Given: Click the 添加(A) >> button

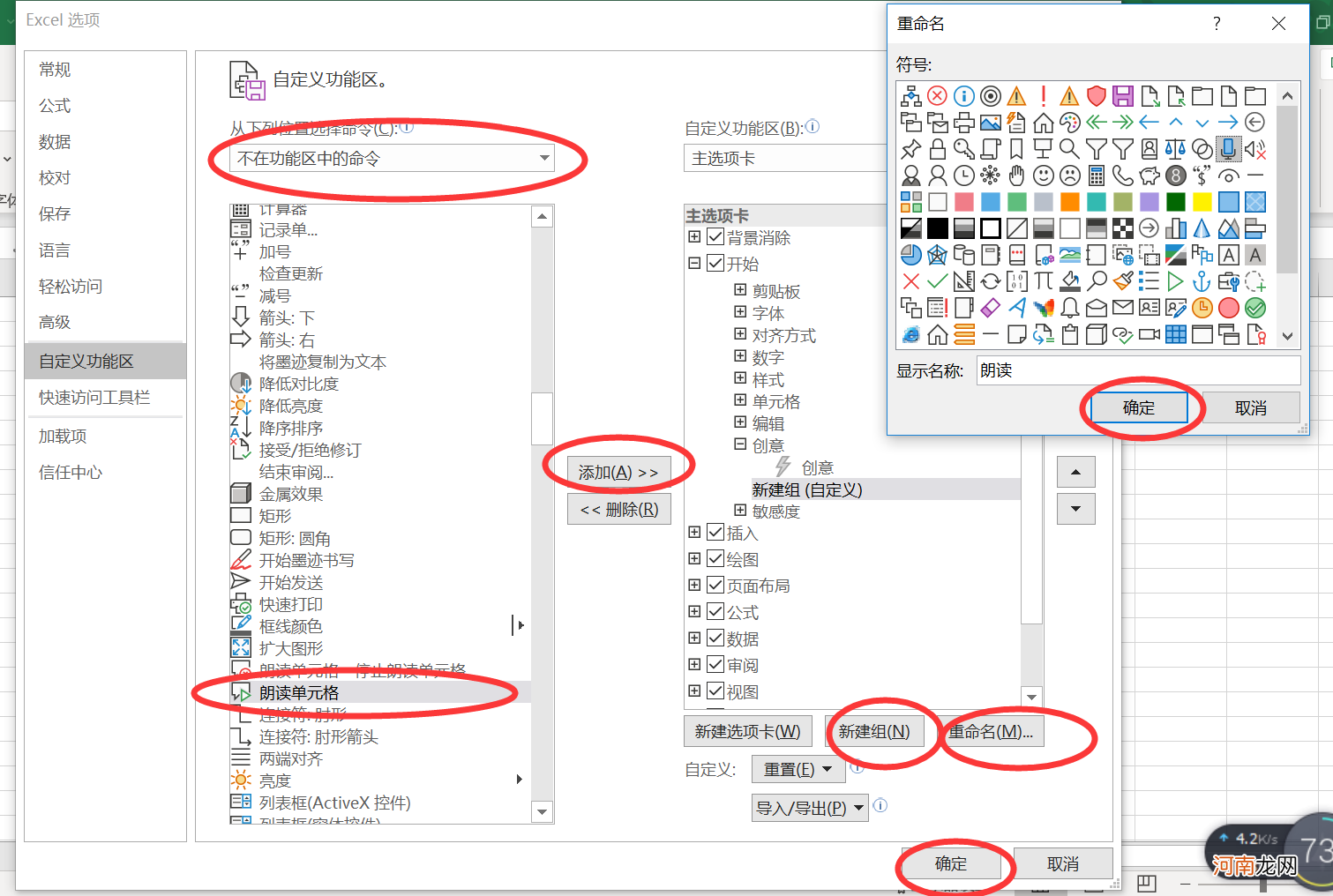Looking at the screenshot, I should click(x=618, y=473).
